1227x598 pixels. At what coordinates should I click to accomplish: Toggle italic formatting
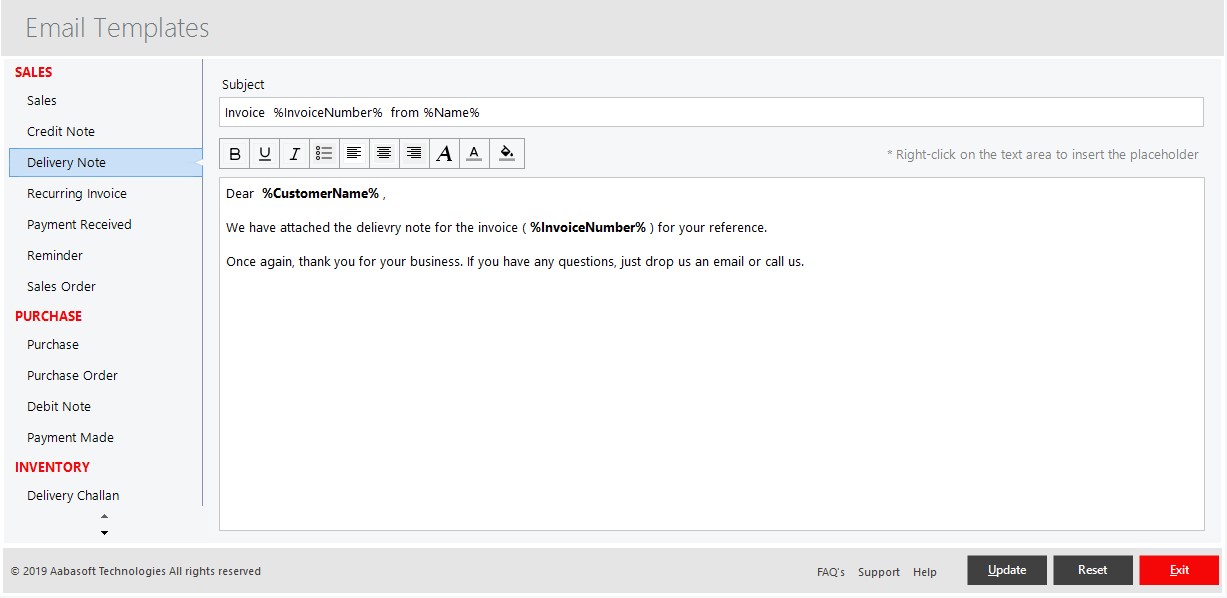294,153
